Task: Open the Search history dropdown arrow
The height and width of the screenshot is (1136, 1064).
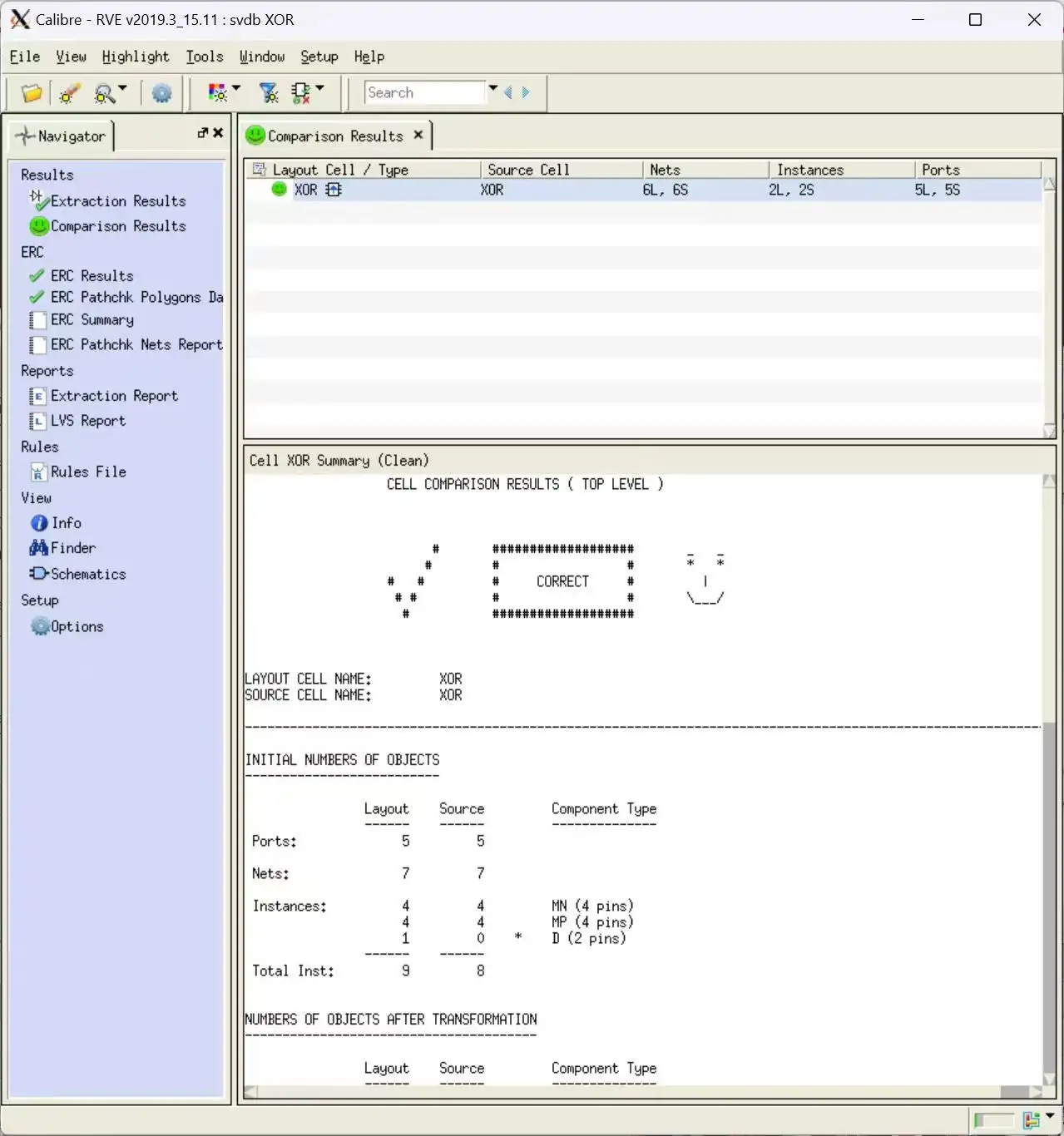Action: coord(493,88)
